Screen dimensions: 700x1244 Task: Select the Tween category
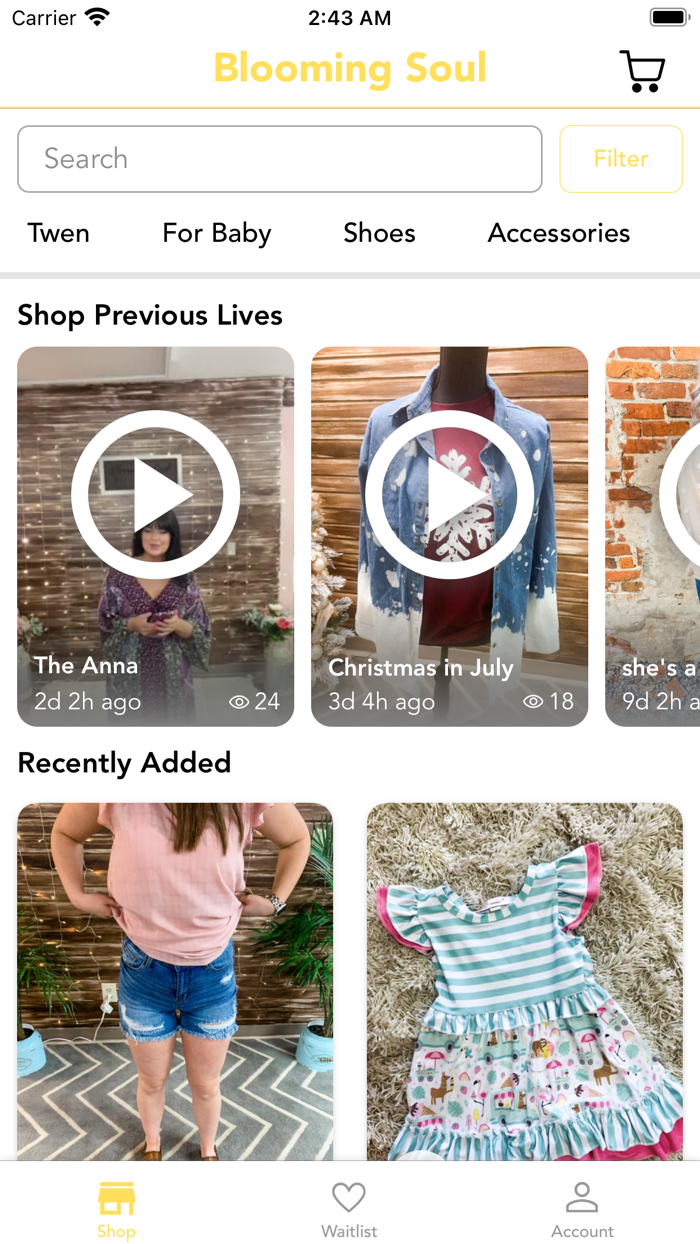58,233
